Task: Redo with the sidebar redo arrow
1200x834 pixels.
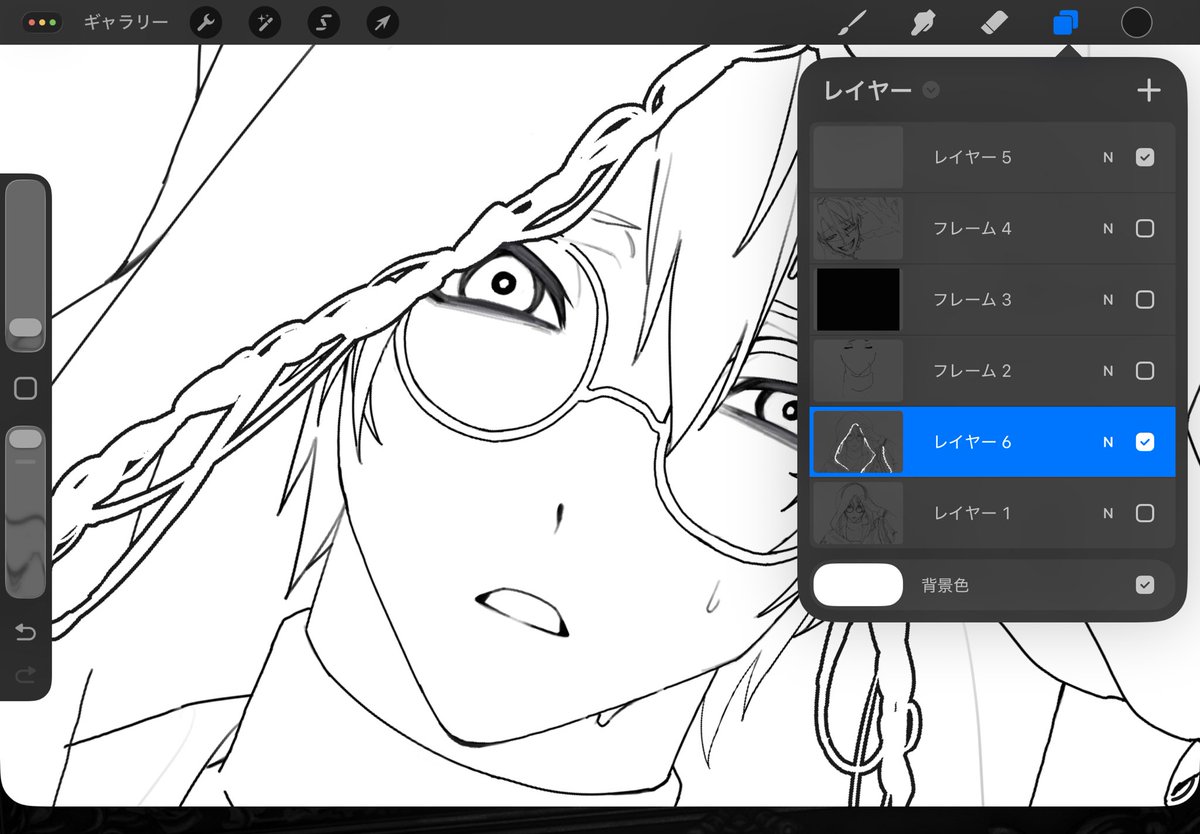Action: [x=25, y=676]
